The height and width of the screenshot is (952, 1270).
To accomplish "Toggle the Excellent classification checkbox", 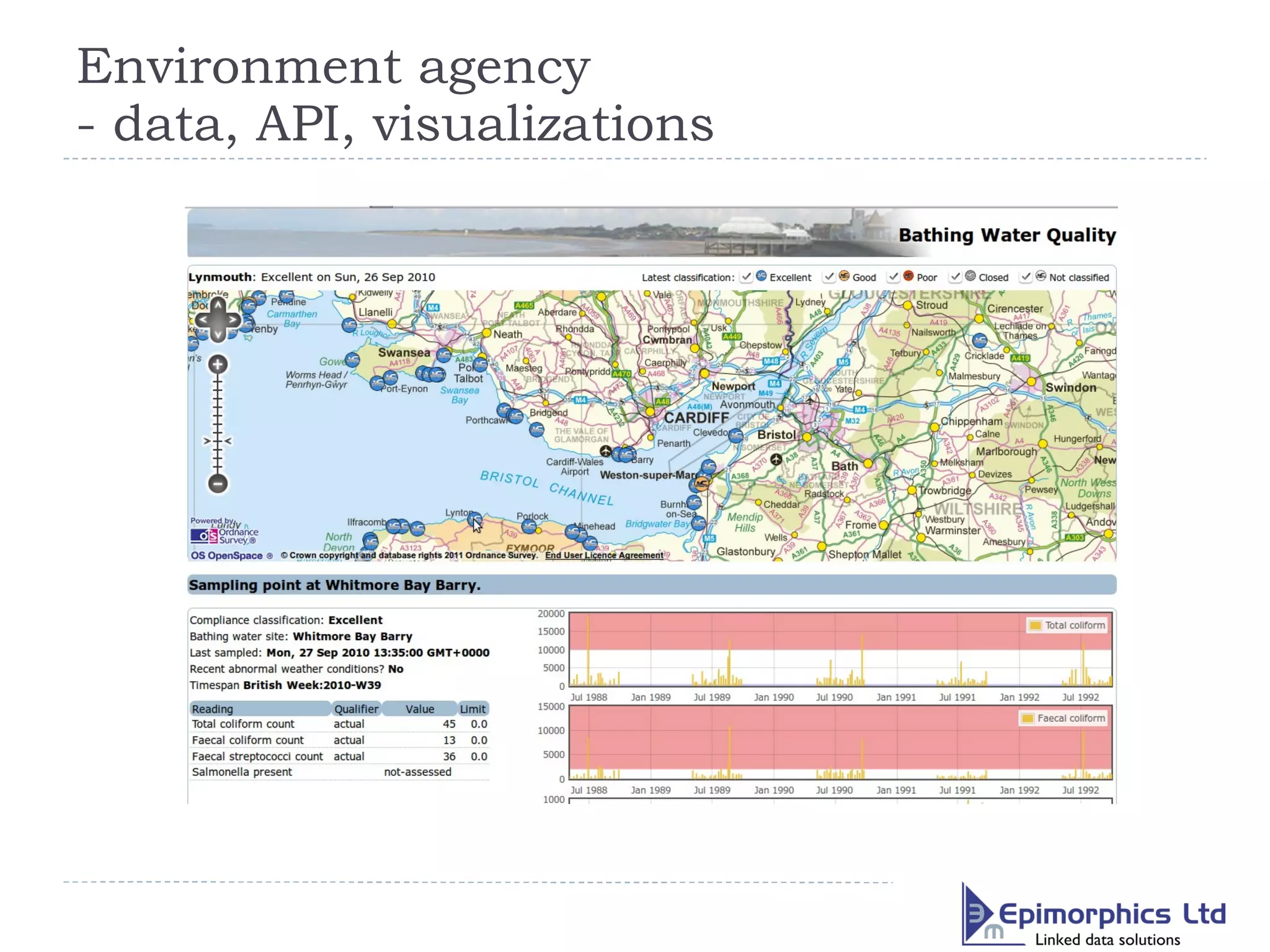I will 747,277.
